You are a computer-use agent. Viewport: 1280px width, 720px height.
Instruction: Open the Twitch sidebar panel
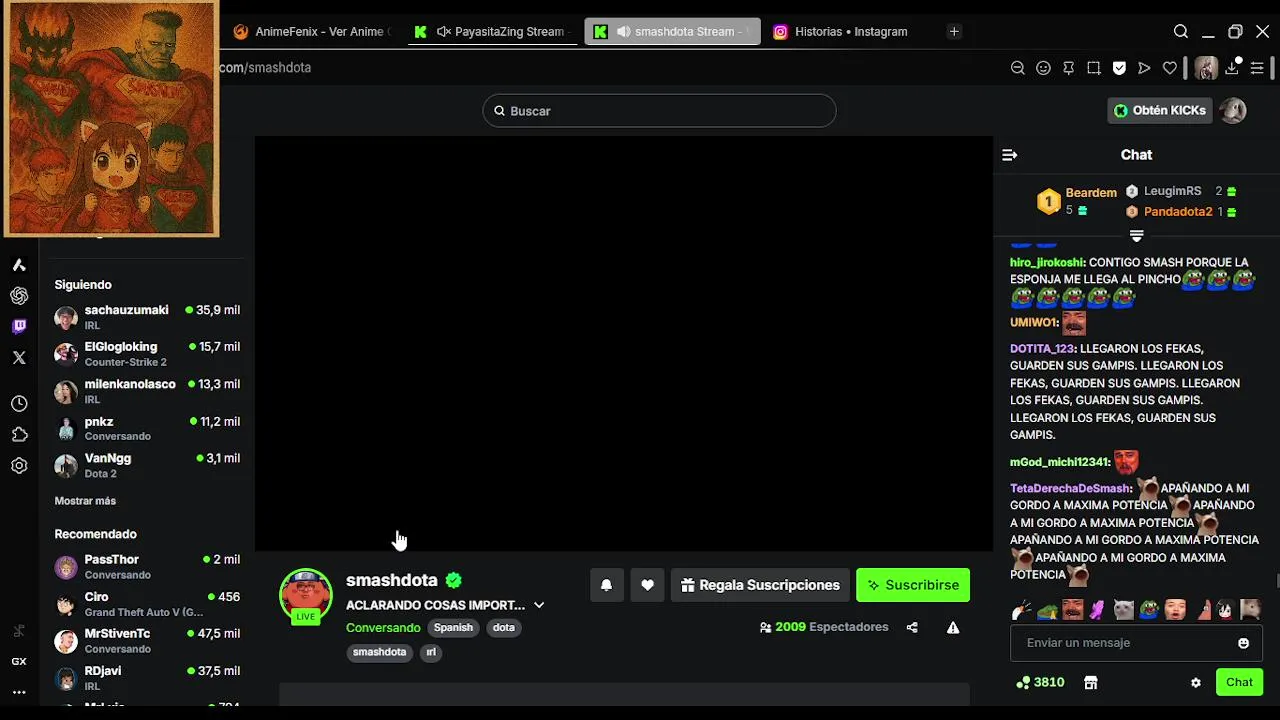coord(19,326)
